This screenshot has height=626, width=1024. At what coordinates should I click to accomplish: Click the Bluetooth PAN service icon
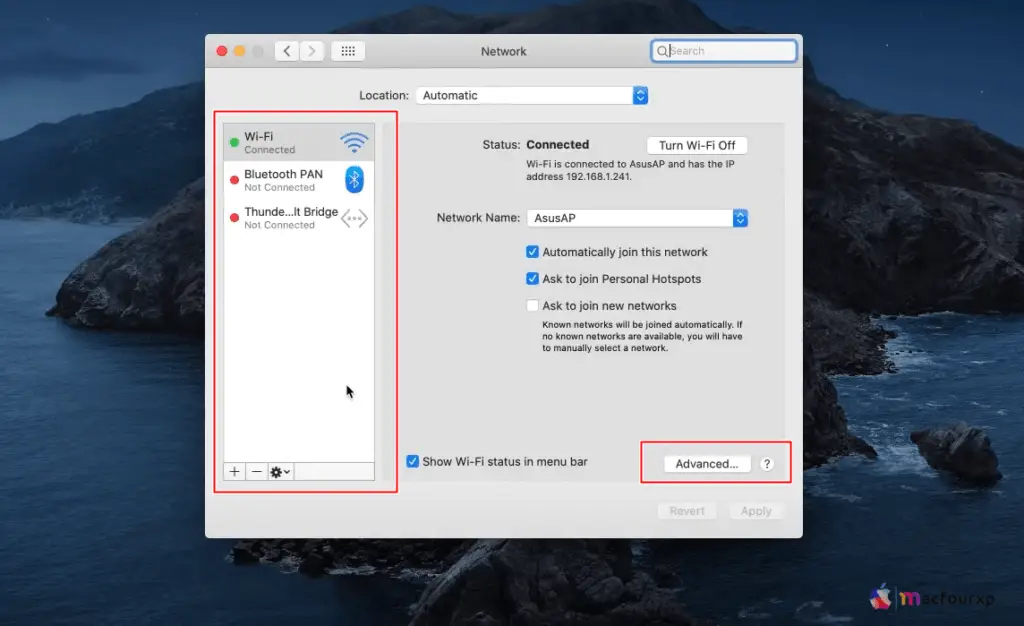click(x=355, y=180)
